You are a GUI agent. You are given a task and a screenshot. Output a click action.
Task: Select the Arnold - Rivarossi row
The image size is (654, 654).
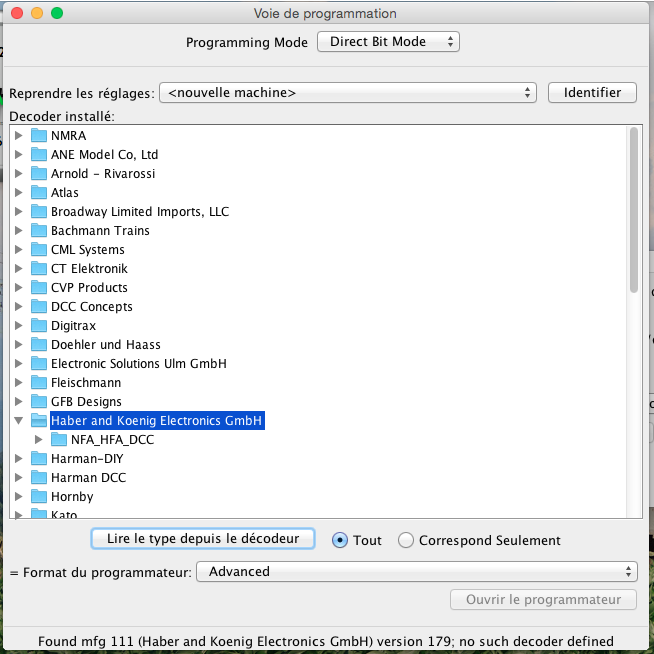click(103, 174)
